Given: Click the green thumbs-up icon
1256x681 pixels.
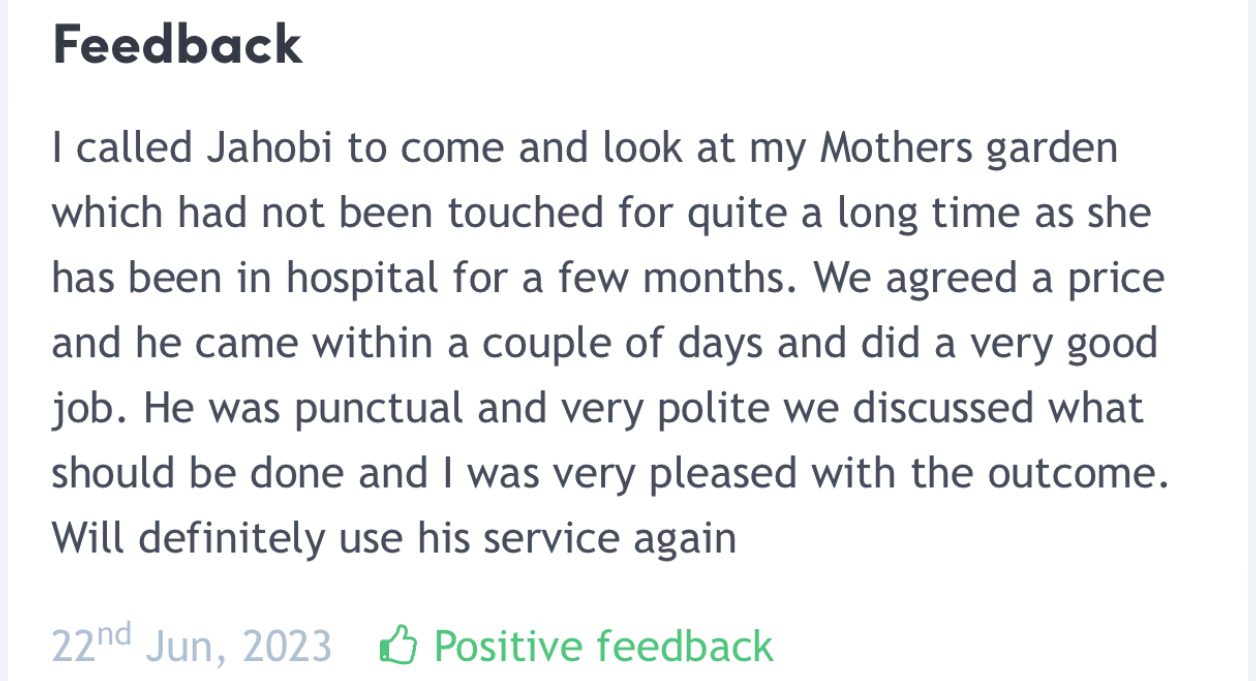Looking at the screenshot, I should click(x=398, y=645).
